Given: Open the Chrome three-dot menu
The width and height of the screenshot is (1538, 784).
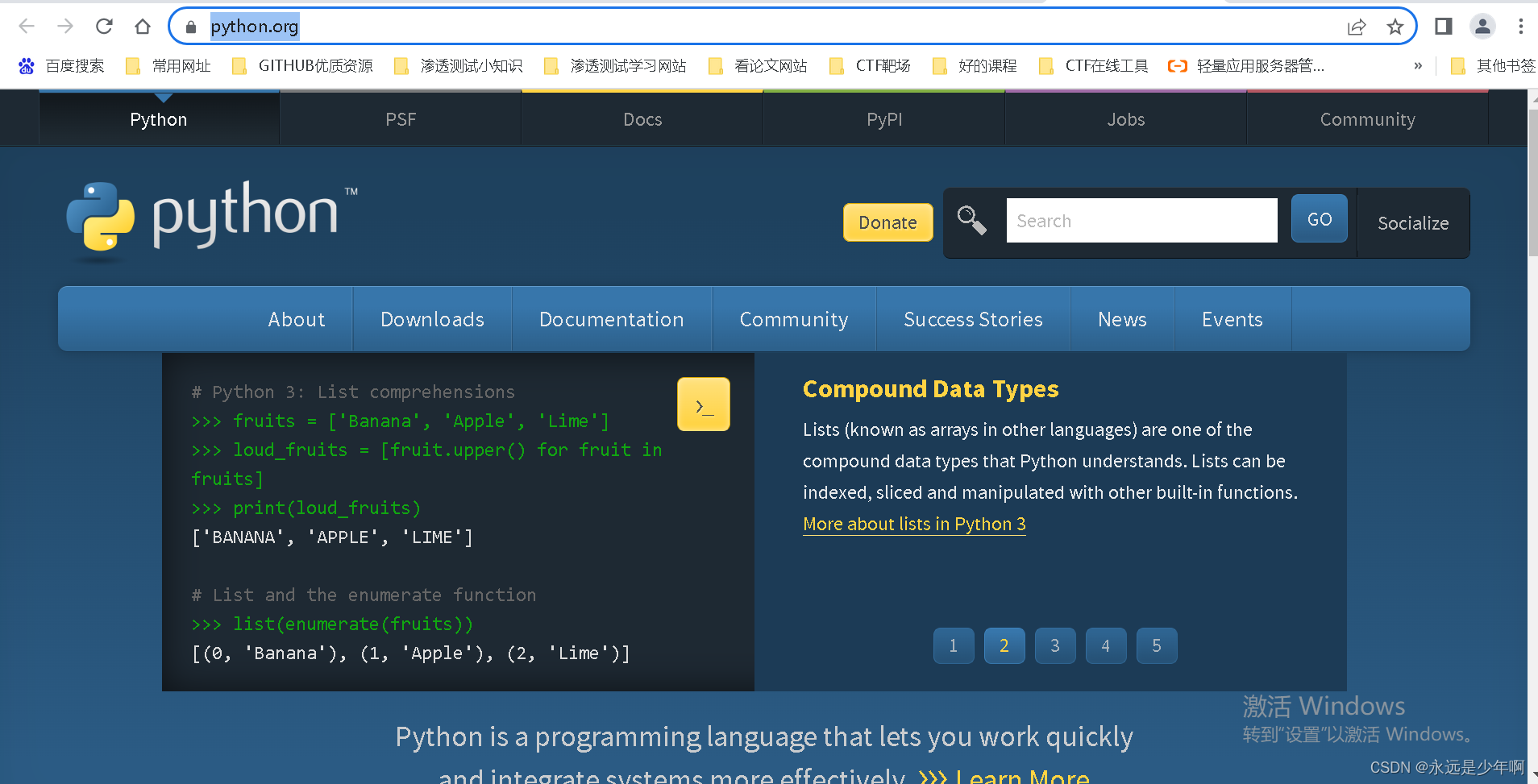Looking at the screenshot, I should point(1521,27).
